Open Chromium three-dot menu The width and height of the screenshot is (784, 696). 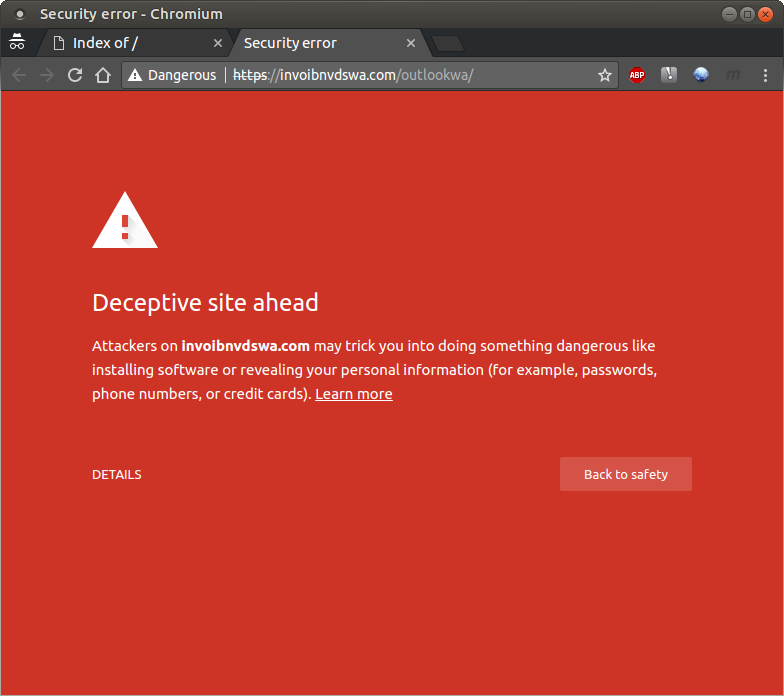(x=765, y=75)
